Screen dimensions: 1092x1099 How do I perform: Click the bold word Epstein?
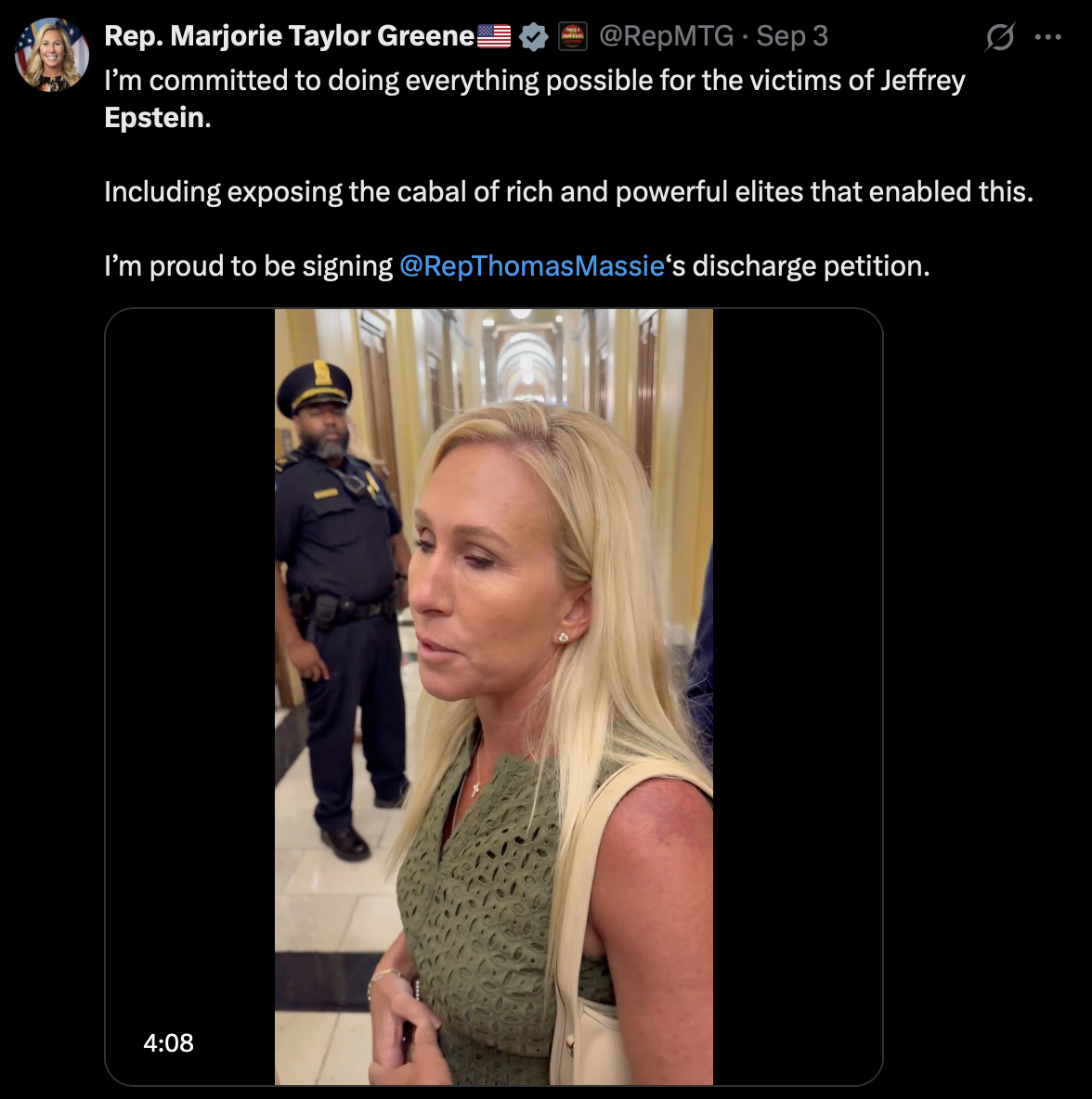[154, 118]
